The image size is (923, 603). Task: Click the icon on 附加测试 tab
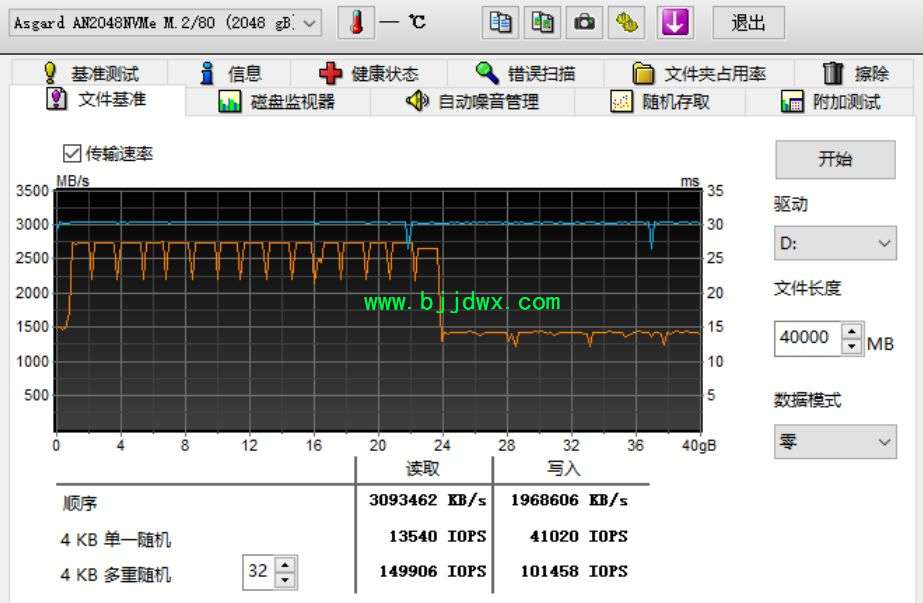click(x=792, y=102)
